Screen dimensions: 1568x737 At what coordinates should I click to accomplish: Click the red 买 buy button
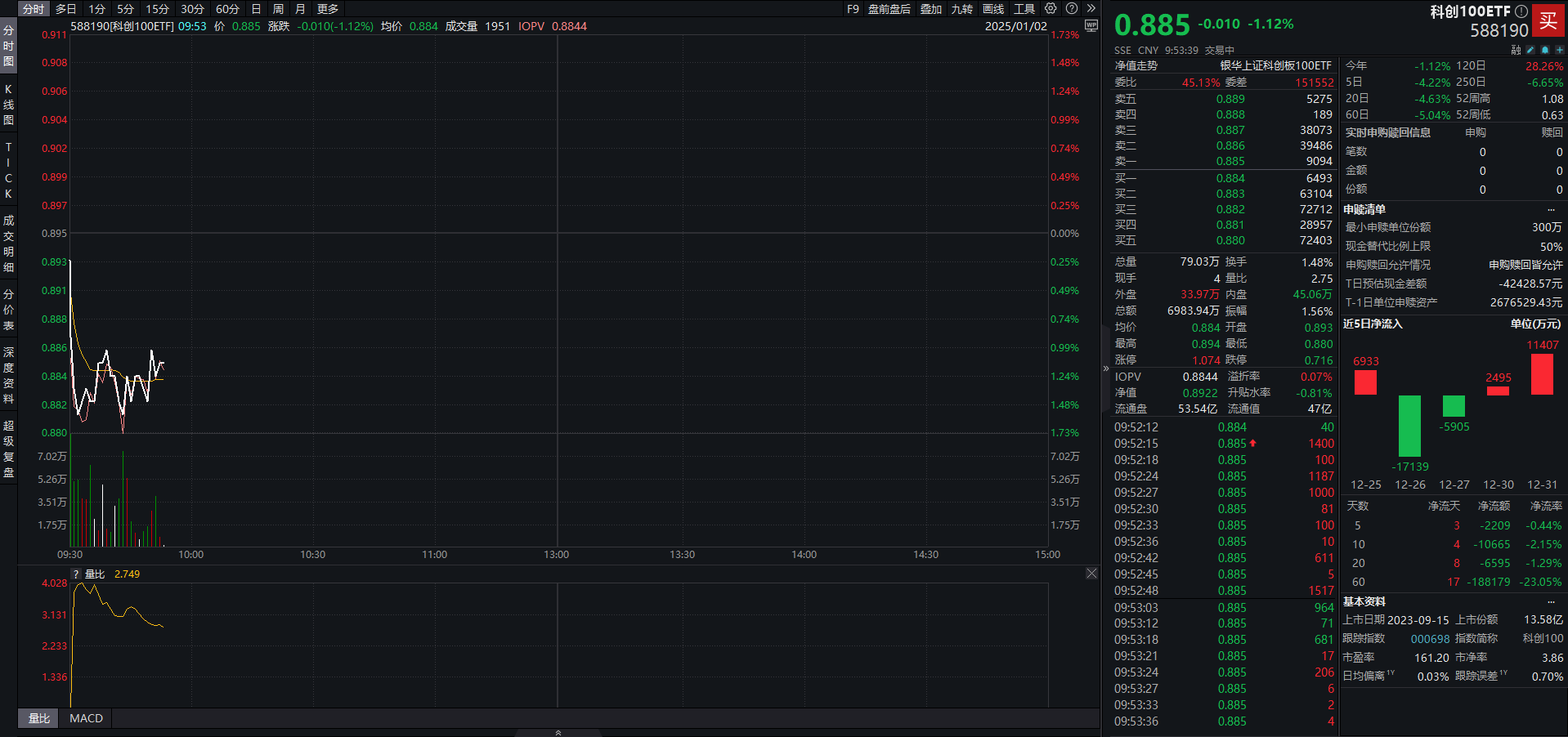(x=1548, y=21)
